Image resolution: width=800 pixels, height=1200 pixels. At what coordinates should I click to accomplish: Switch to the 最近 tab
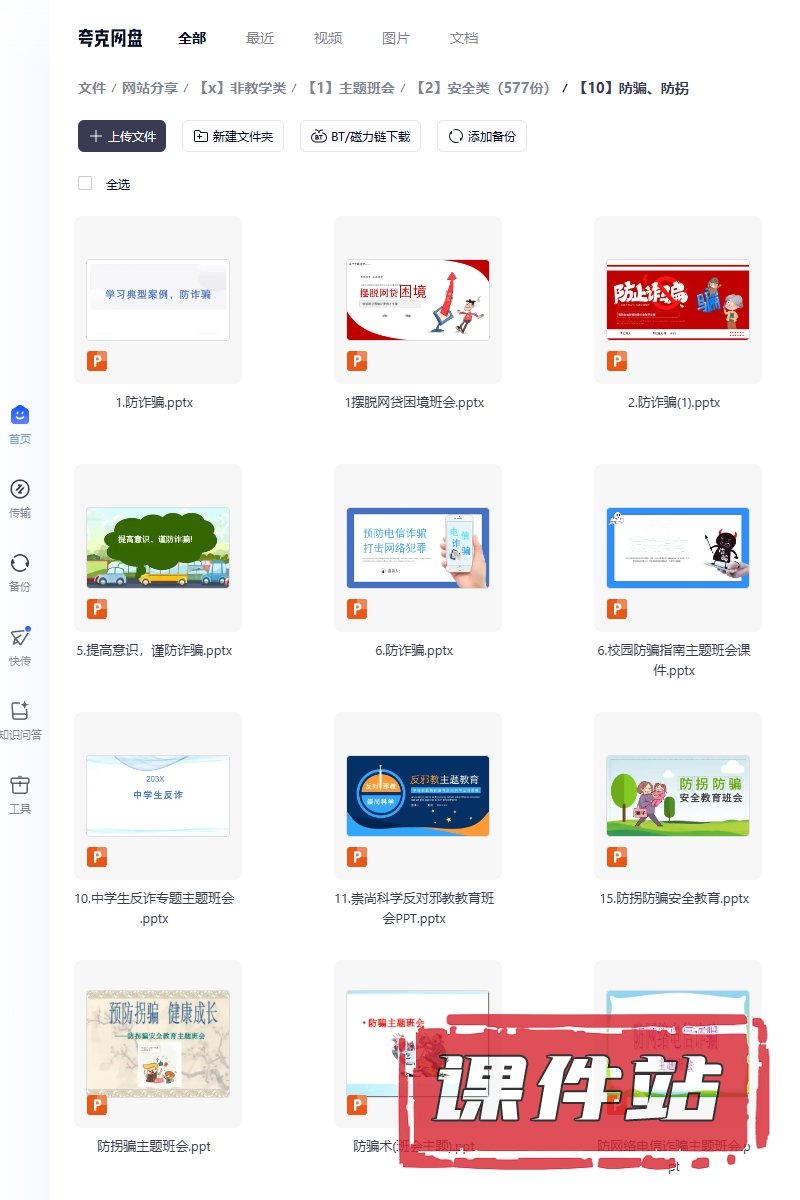click(260, 38)
